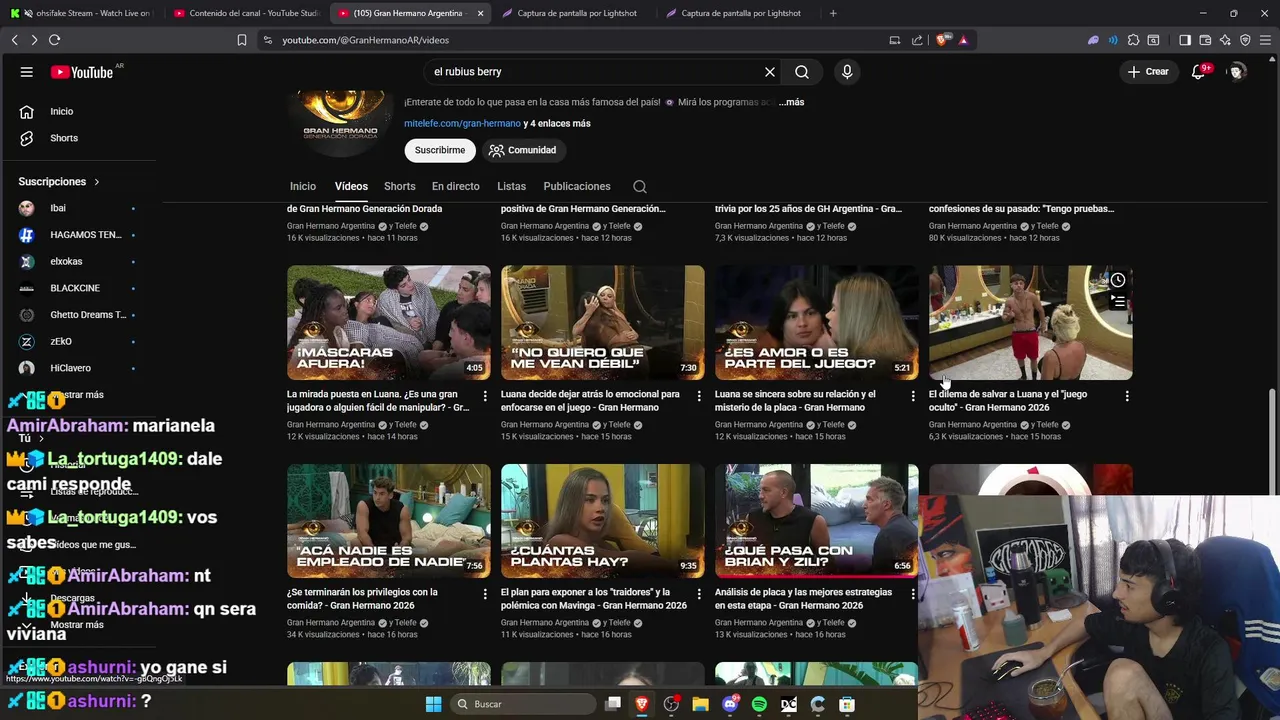Switch to the 'ohsiifake Stream' browser tab
Viewport: 1280px width, 720px height.
tap(80, 13)
